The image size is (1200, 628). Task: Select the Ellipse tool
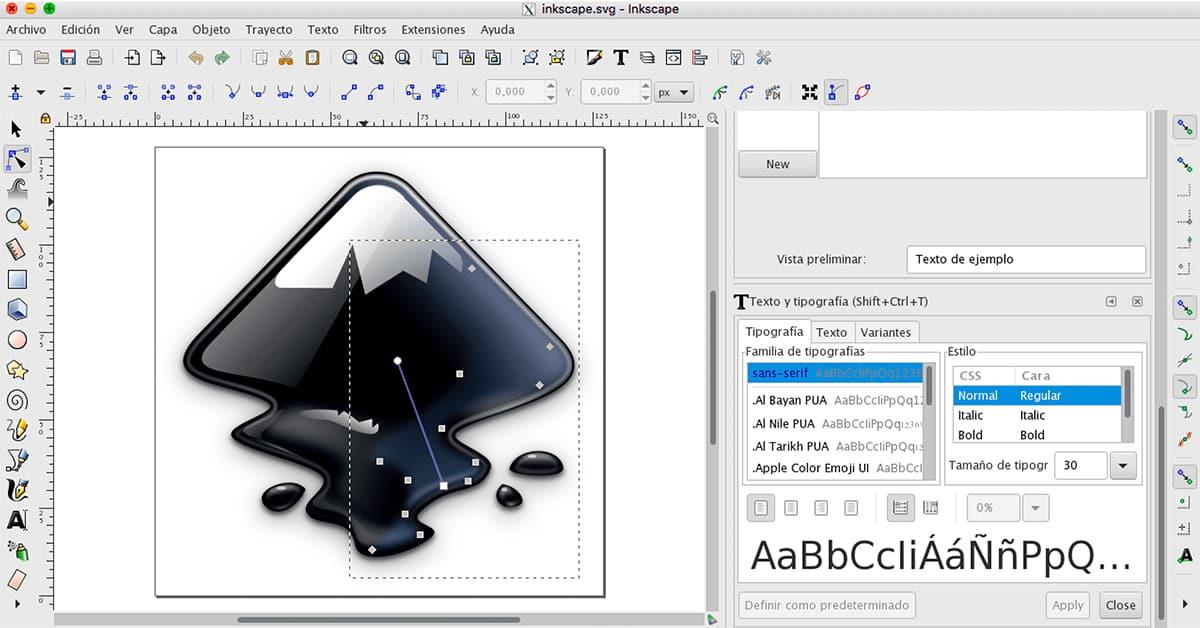(x=15, y=339)
